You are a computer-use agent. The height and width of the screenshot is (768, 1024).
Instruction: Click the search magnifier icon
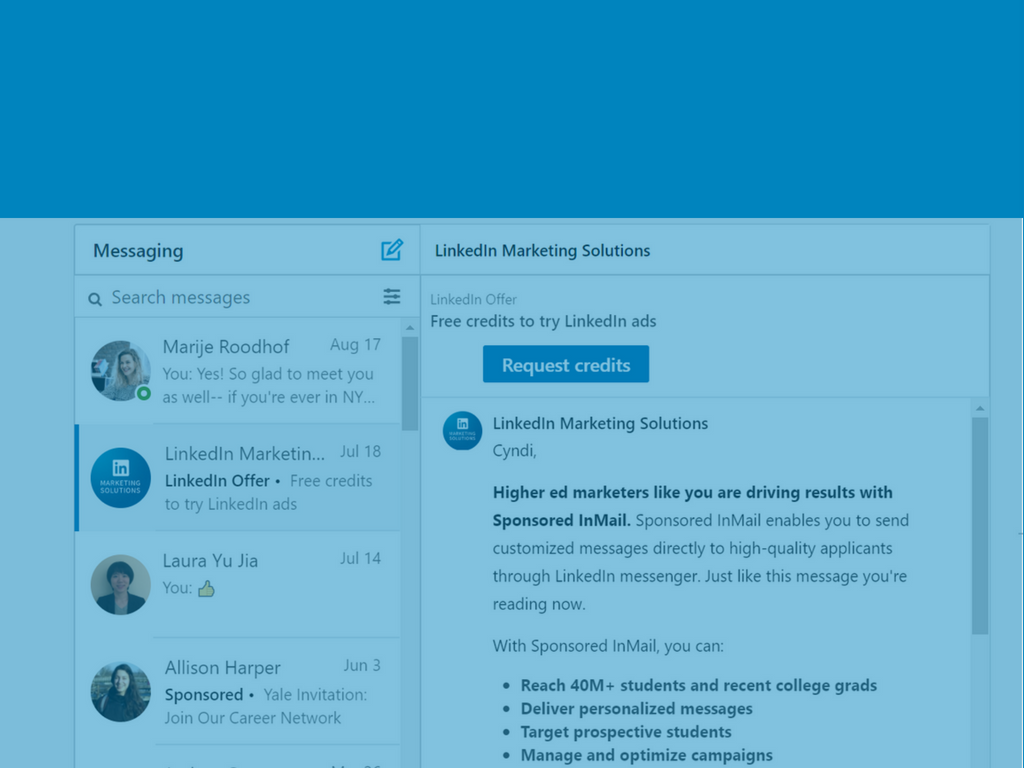[x=95, y=299]
